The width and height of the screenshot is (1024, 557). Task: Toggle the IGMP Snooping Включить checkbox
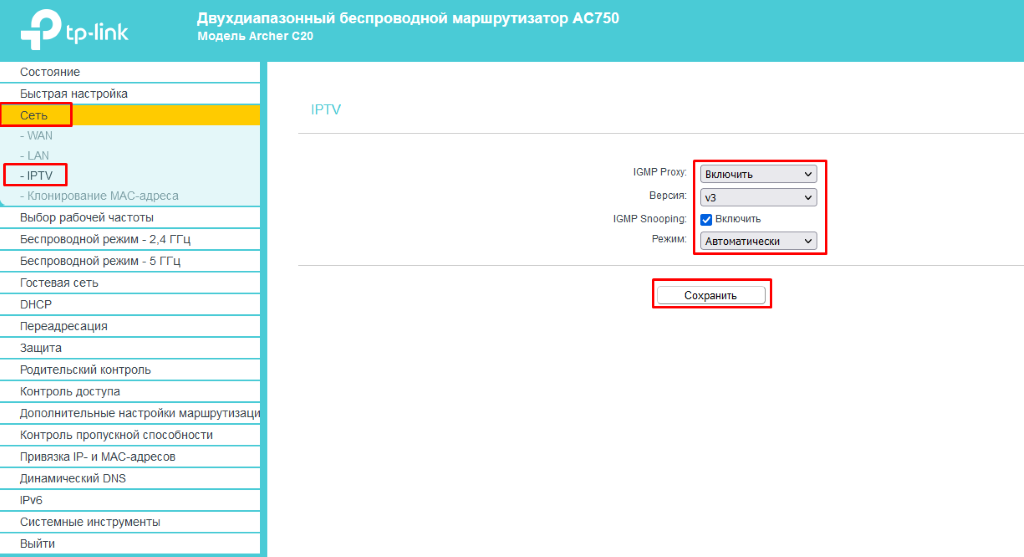click(706, 219)
